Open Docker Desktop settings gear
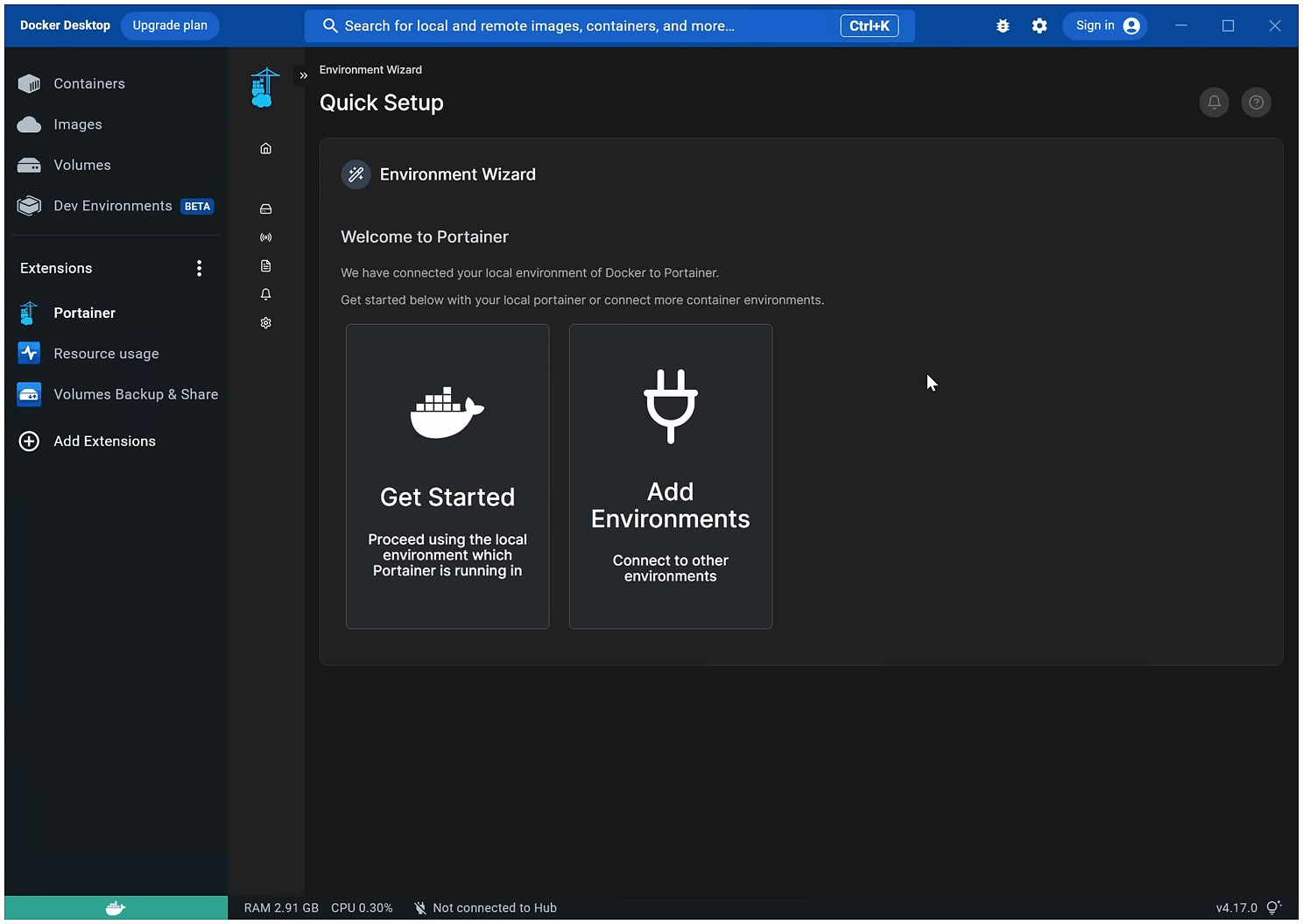The image size is (1303, 924). 1039,26
